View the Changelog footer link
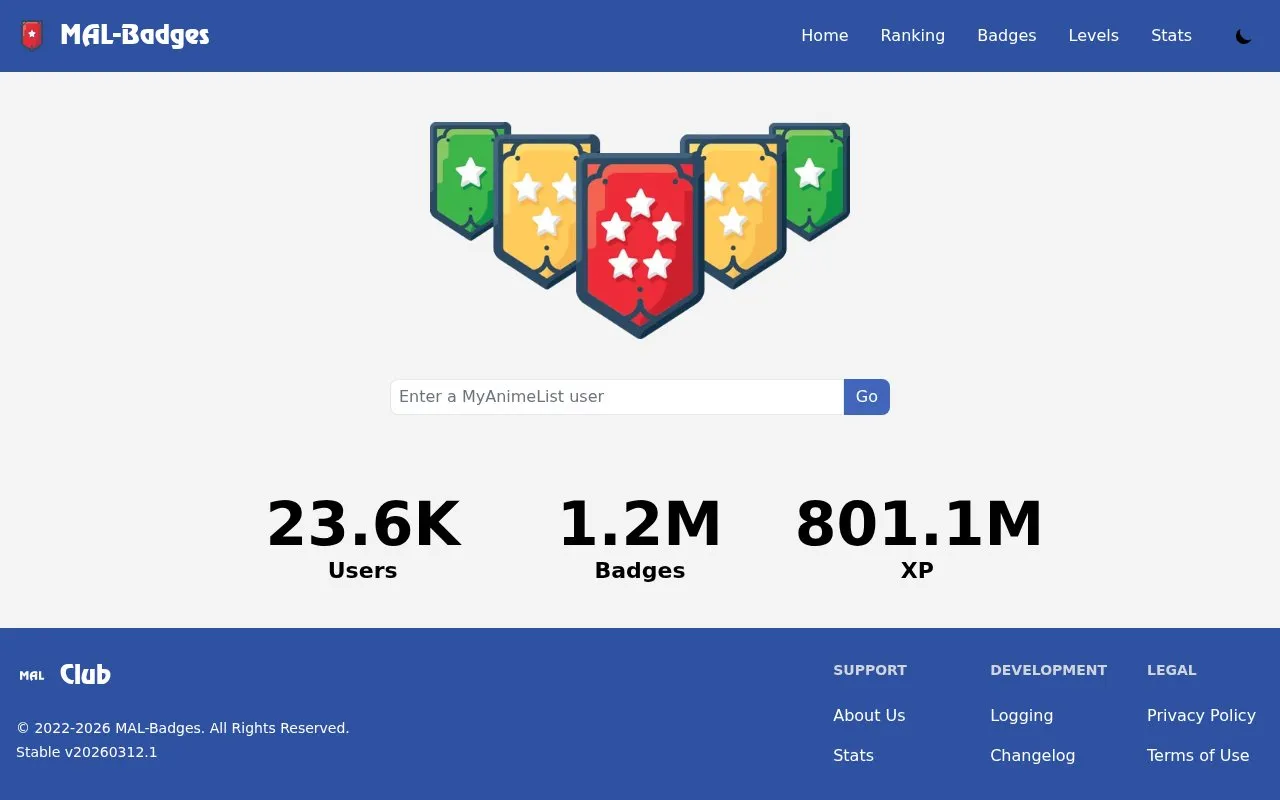Image resolution: width=1280 pixels, height=800 pixels. (x=1033, y=755)
